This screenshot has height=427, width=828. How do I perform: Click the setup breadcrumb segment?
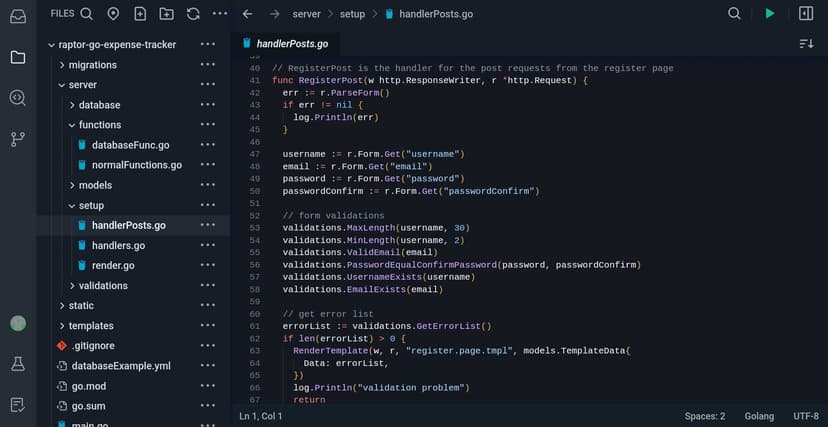[x=352, y=14]
